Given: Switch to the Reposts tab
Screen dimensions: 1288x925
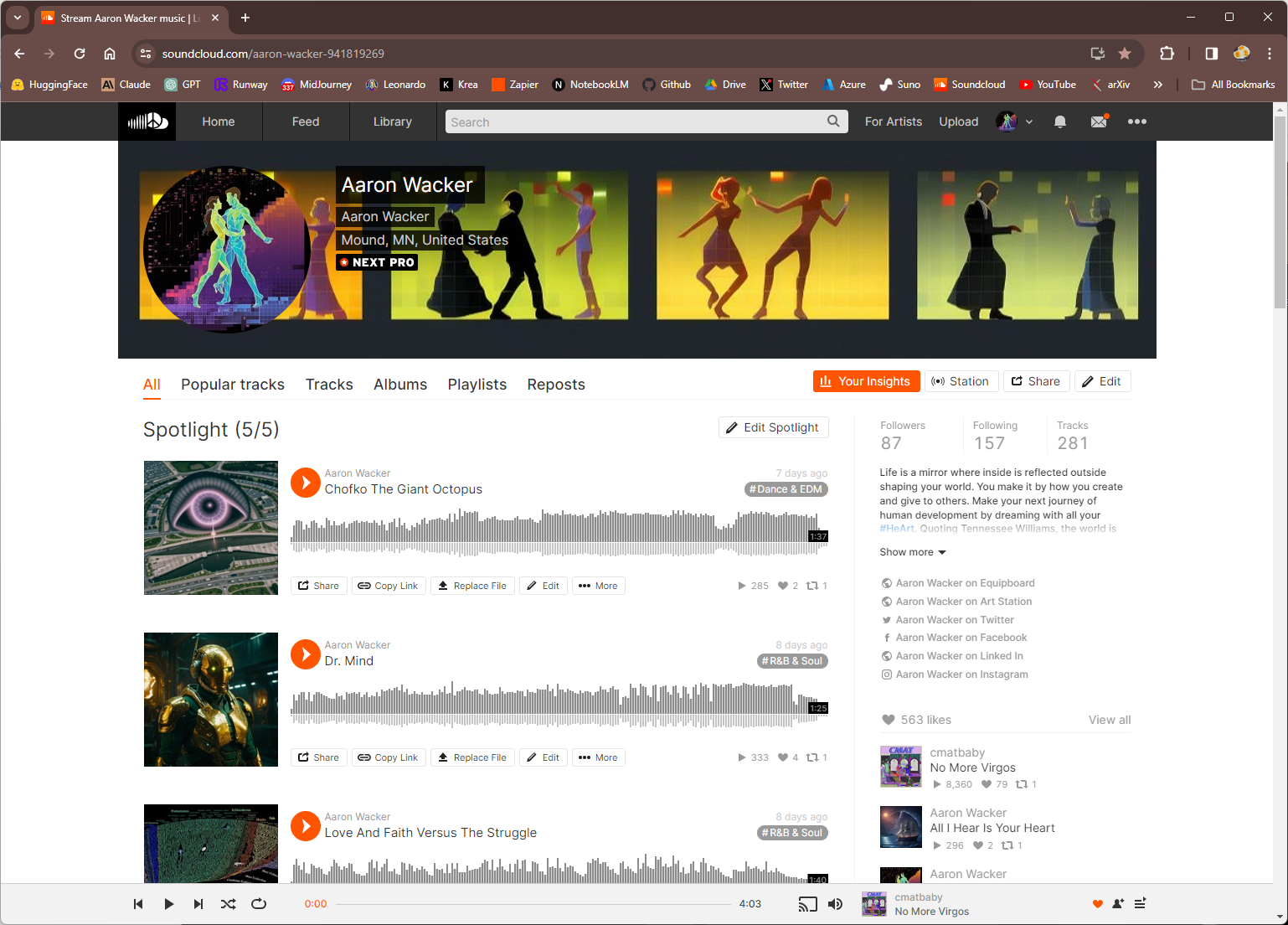Looking at the screenshot, I should [556, 385].
